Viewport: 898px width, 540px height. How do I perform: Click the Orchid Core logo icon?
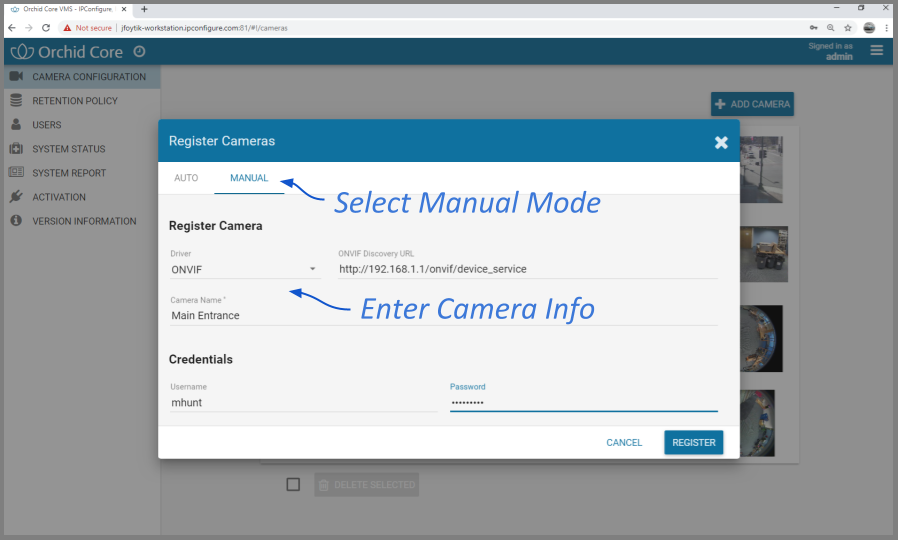tap(22, 52)
